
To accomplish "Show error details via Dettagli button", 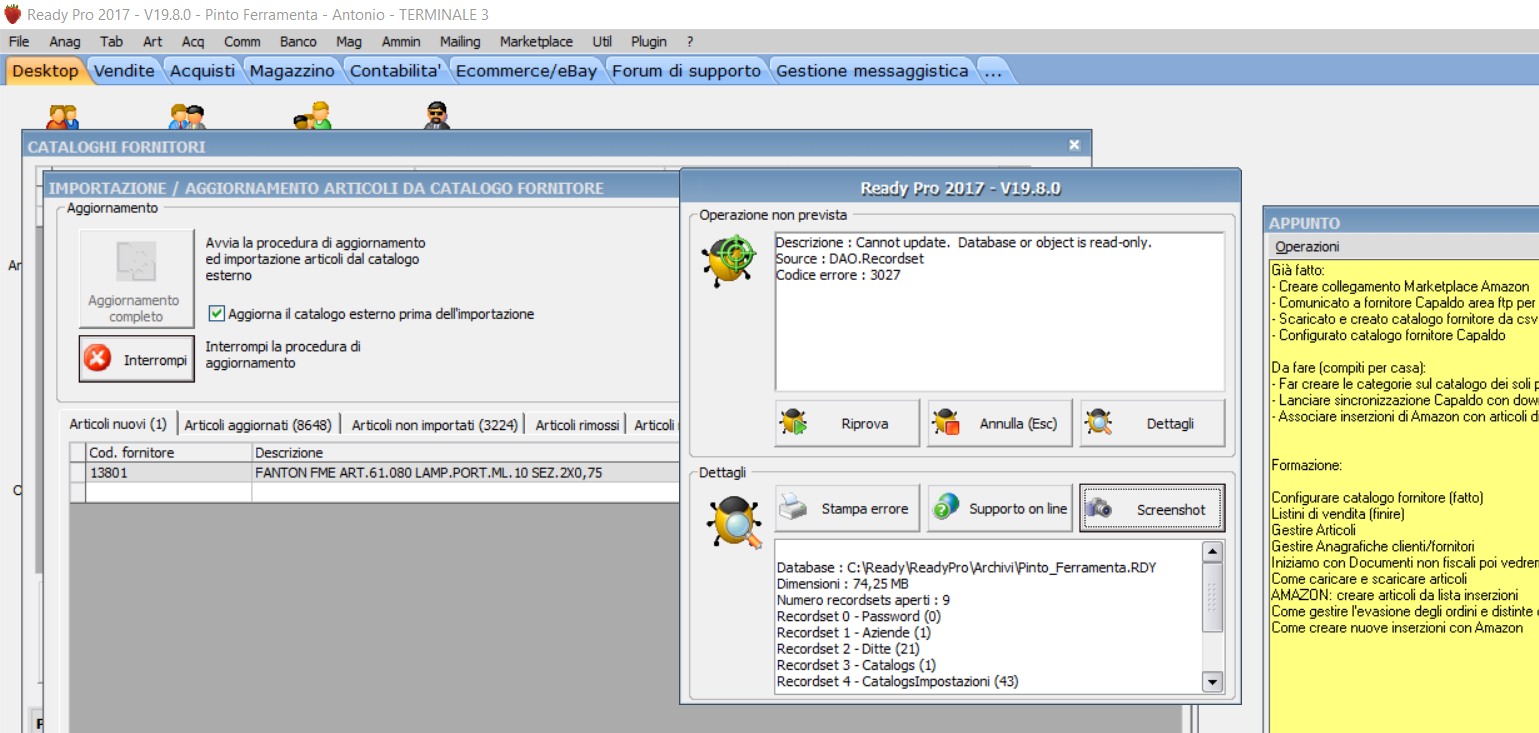I will click(1152, 424).
